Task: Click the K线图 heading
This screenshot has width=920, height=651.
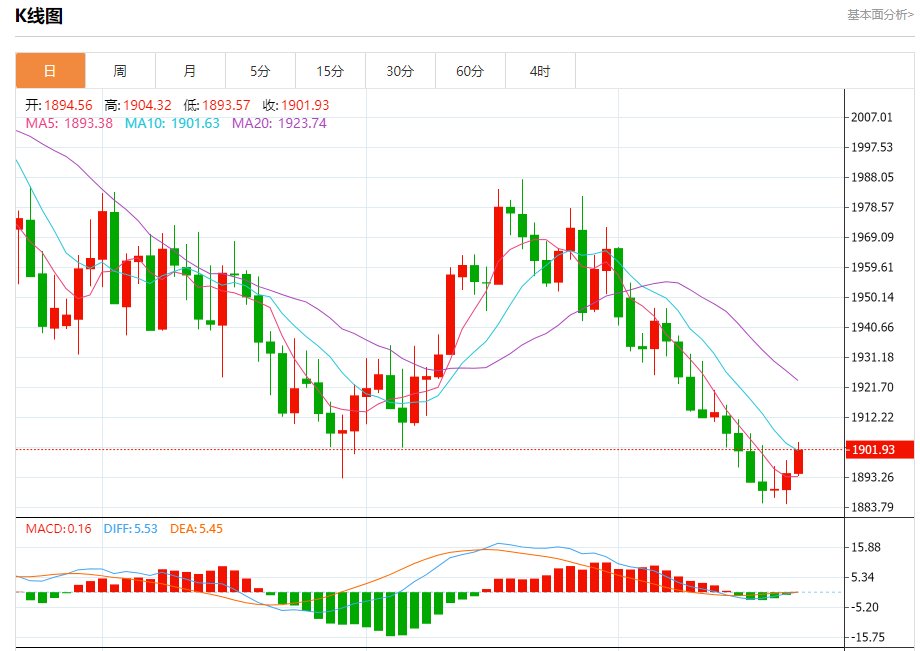Action: pos(39,16)
